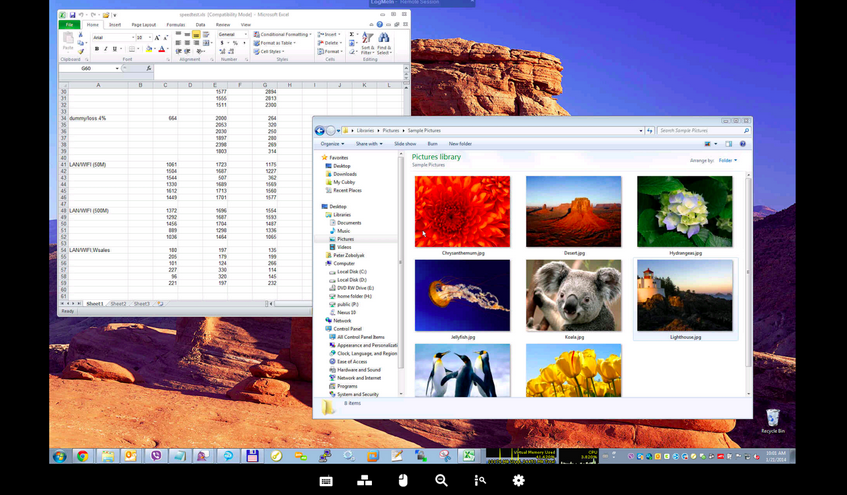Select Downloads in the Favorites tree
This screenshot has height=495, width=847.
click(345, 174)
